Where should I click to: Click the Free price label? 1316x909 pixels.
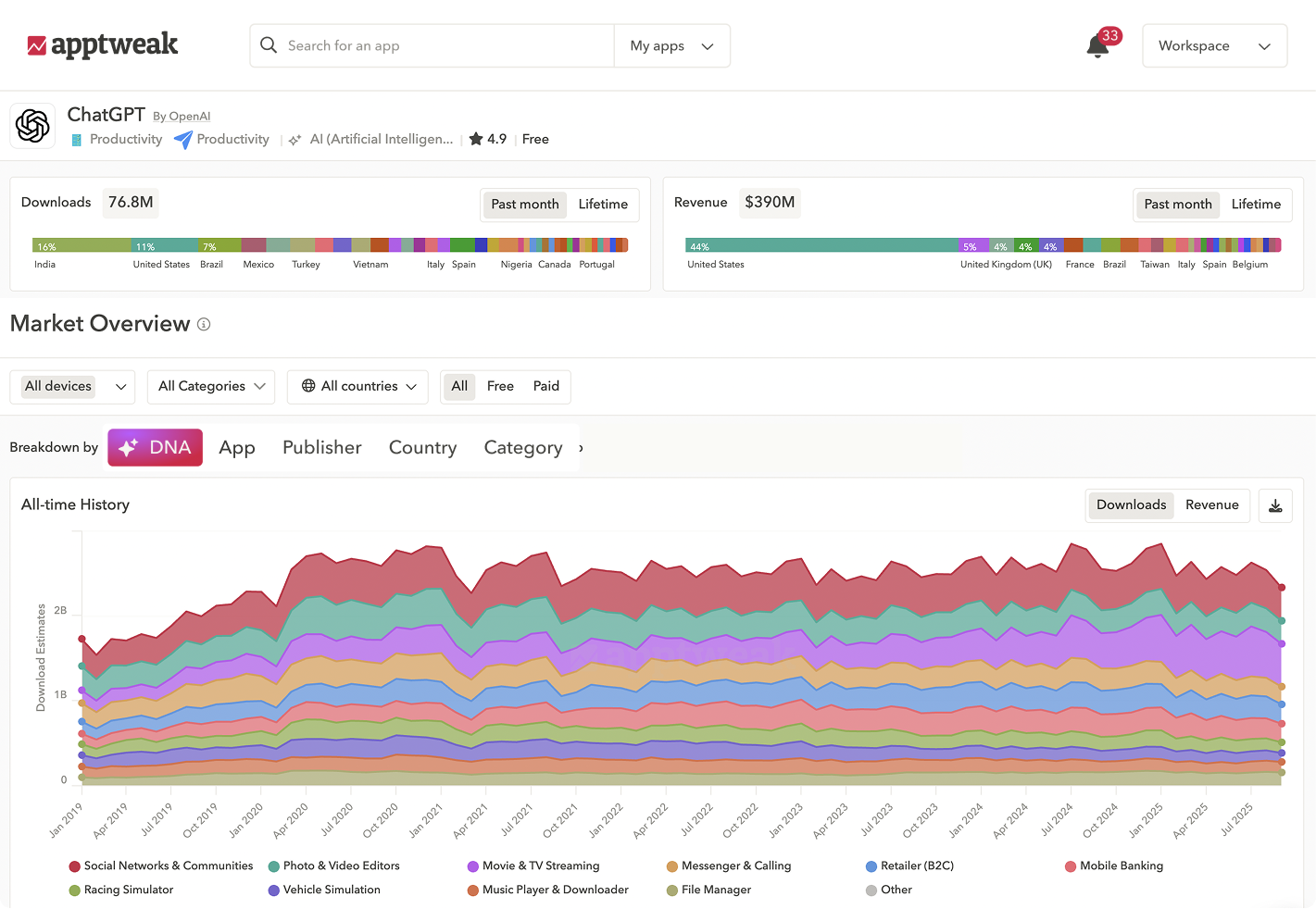pyautogui.click(x=535, y=140)
